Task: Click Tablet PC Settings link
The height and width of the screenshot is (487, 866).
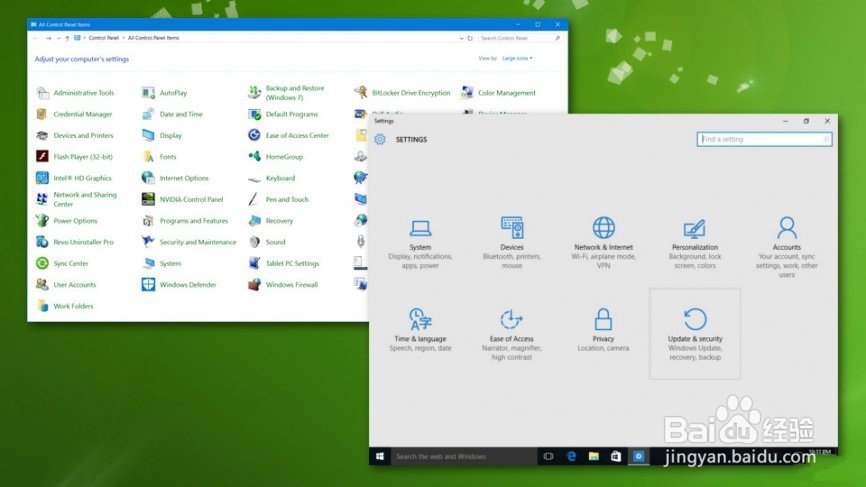Action: click(293, 263)
